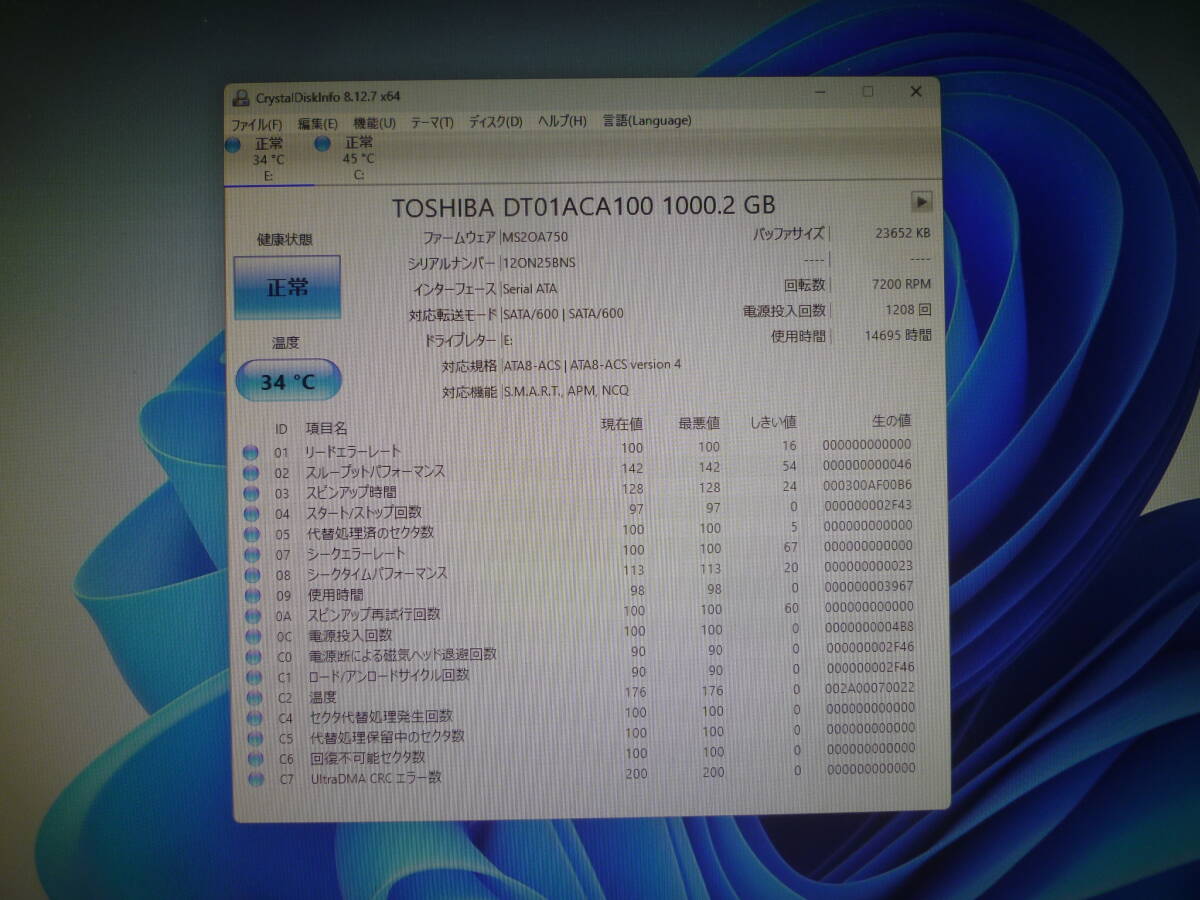Screen dimensions: 1200x900
Task: Click the status icon for 電源断による磁気ヘッド退避回数
Action: coord(253,656)
